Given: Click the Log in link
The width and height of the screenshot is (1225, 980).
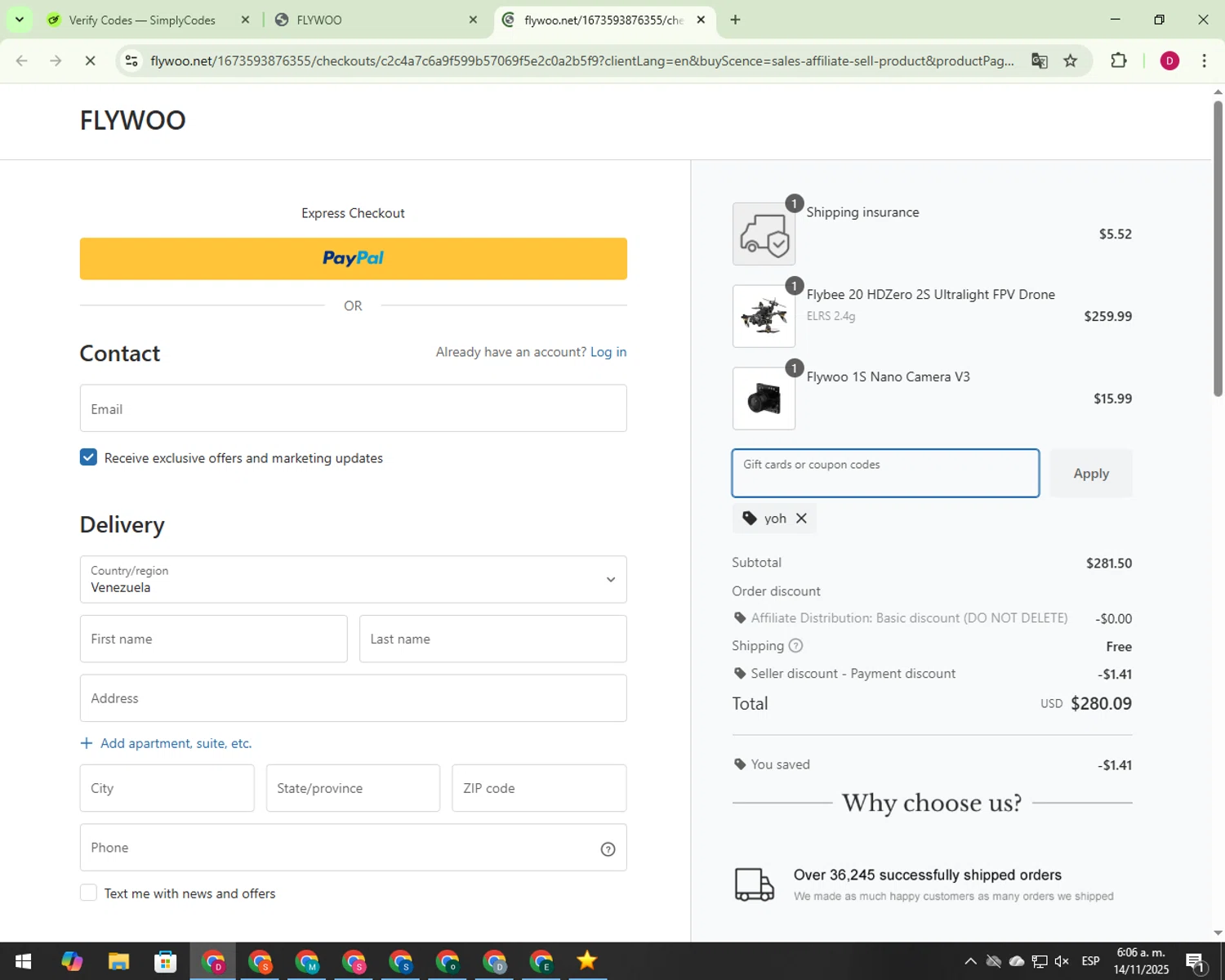Looking at the screenshot, I should (608, 352).
